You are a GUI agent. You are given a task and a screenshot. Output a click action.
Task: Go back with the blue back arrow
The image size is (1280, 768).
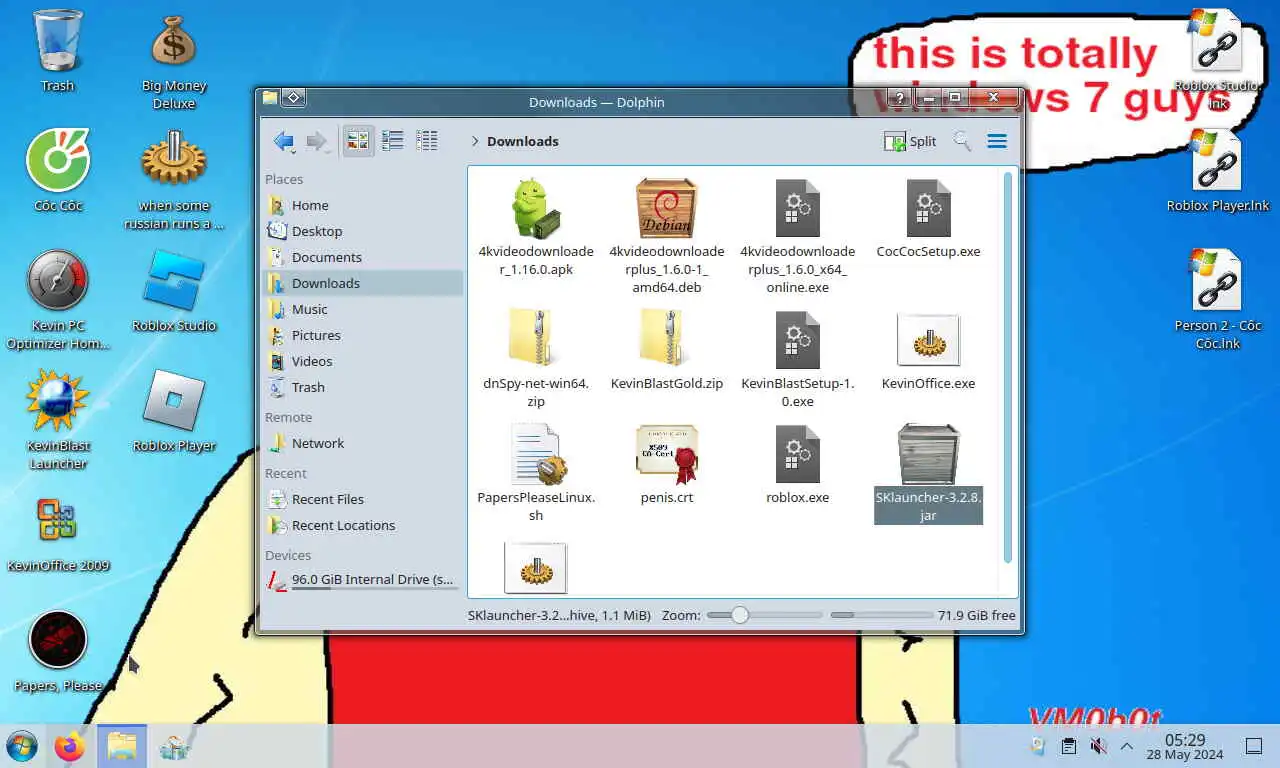(283, 141)
